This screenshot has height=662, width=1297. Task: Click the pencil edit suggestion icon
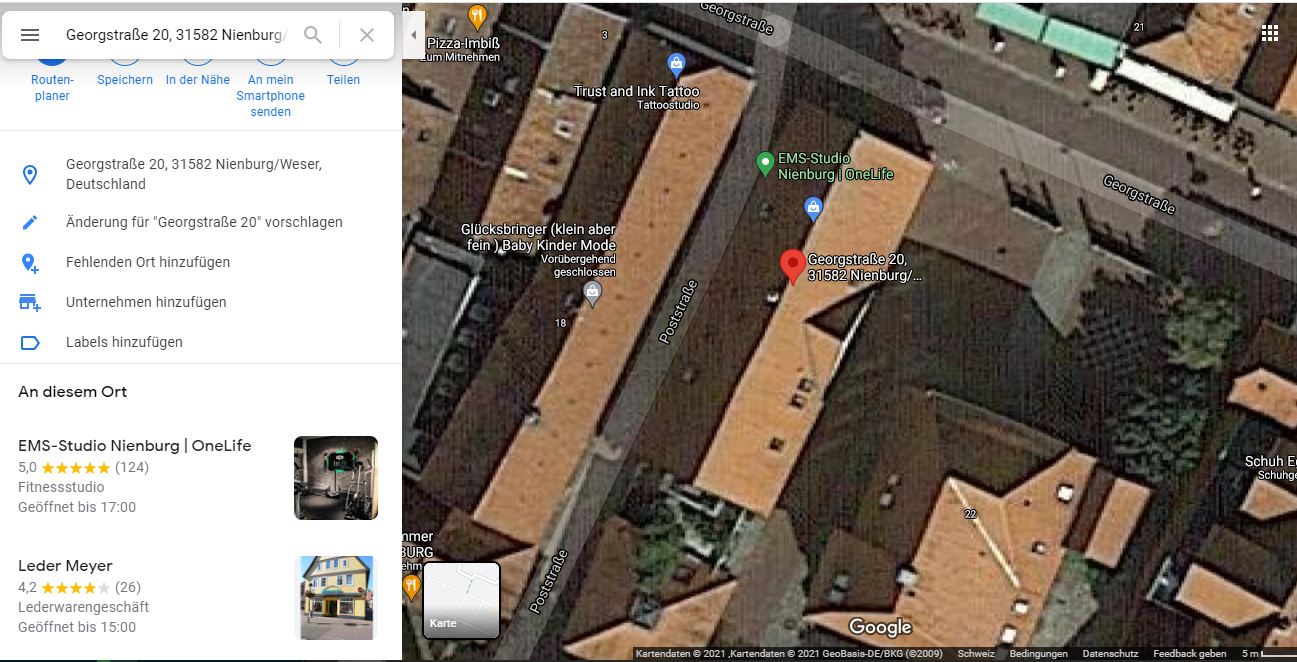[30, 222]
